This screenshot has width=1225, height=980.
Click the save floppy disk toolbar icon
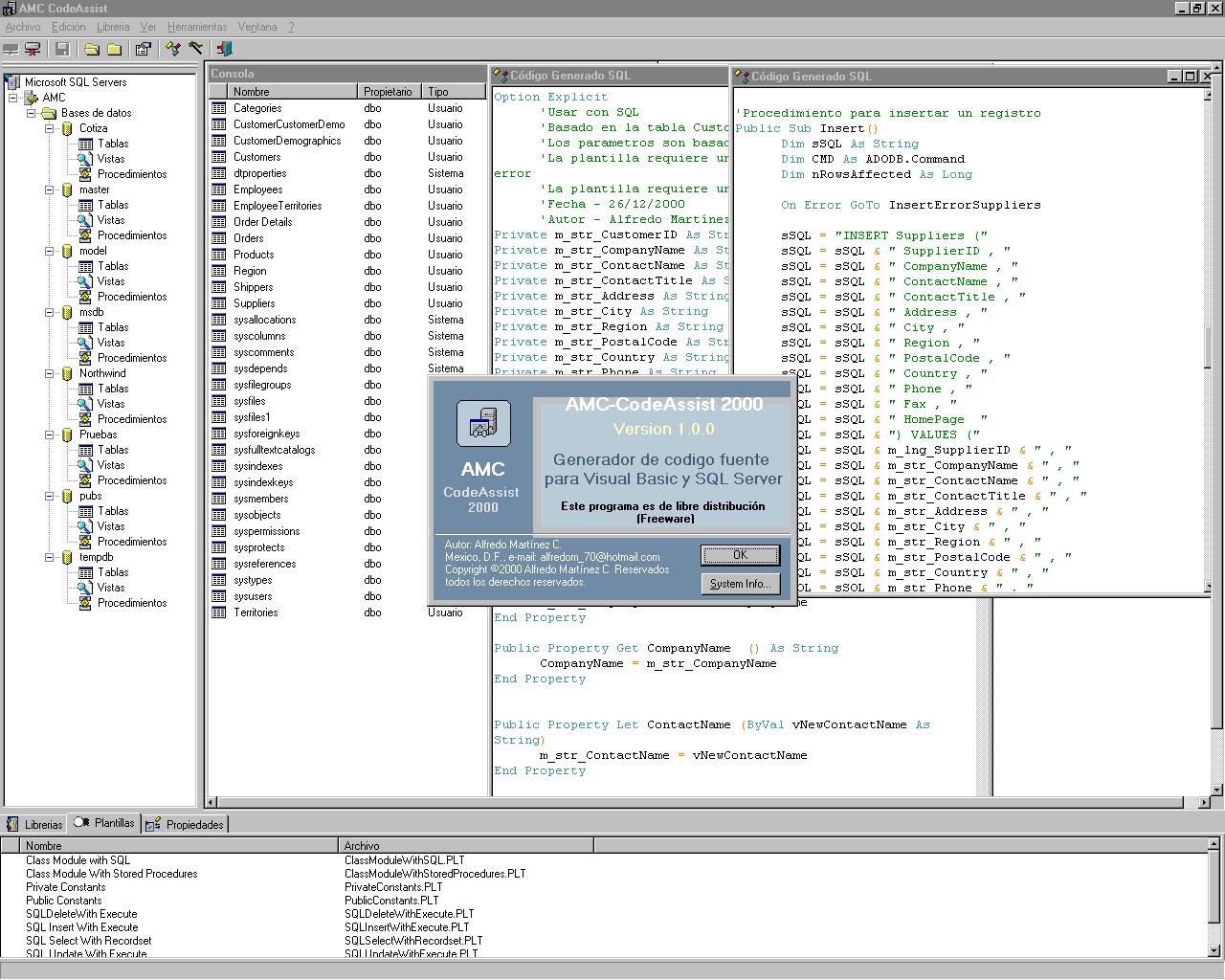62,49
